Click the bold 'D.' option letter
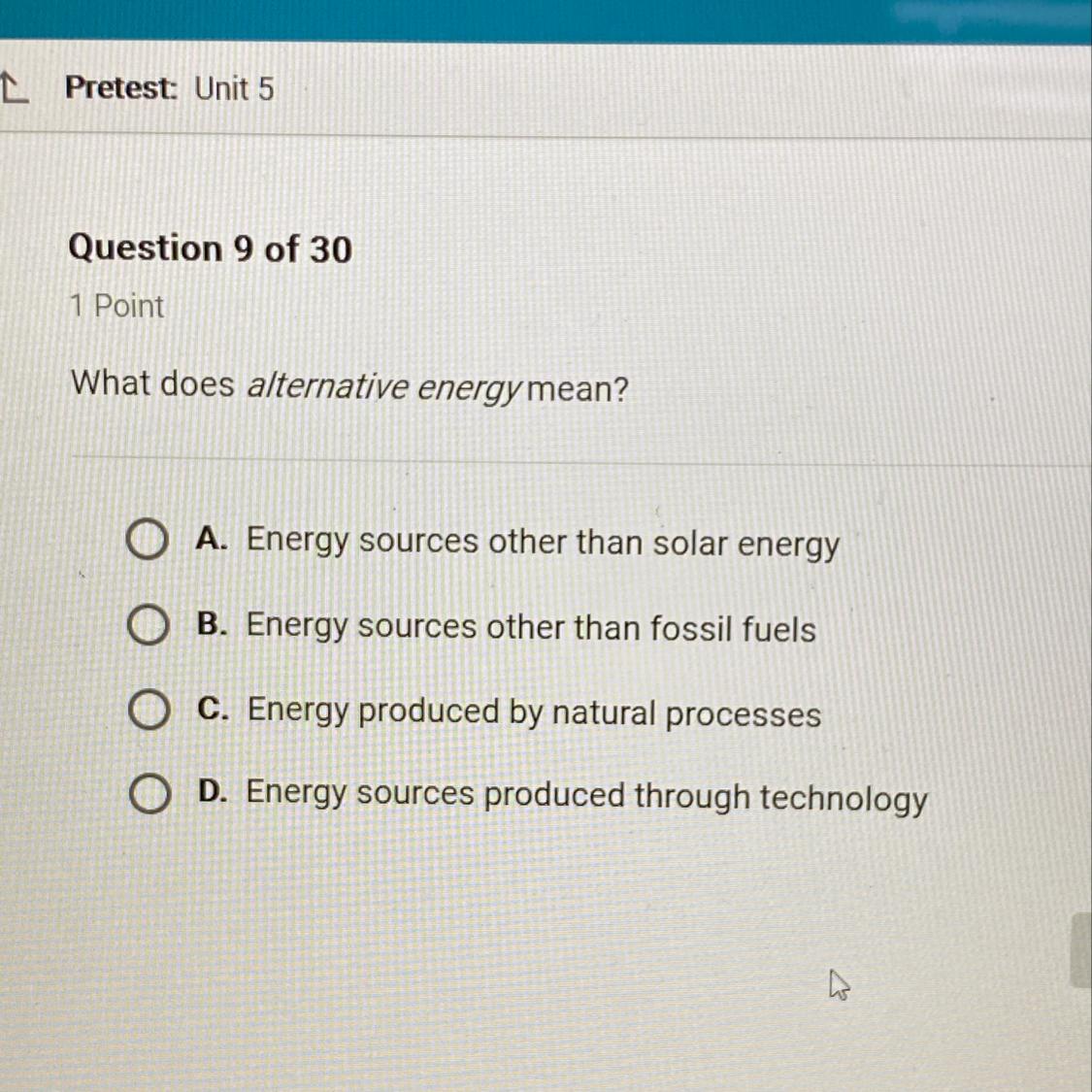This screenshot has height=1092, width=1092. tap(213, 792)
